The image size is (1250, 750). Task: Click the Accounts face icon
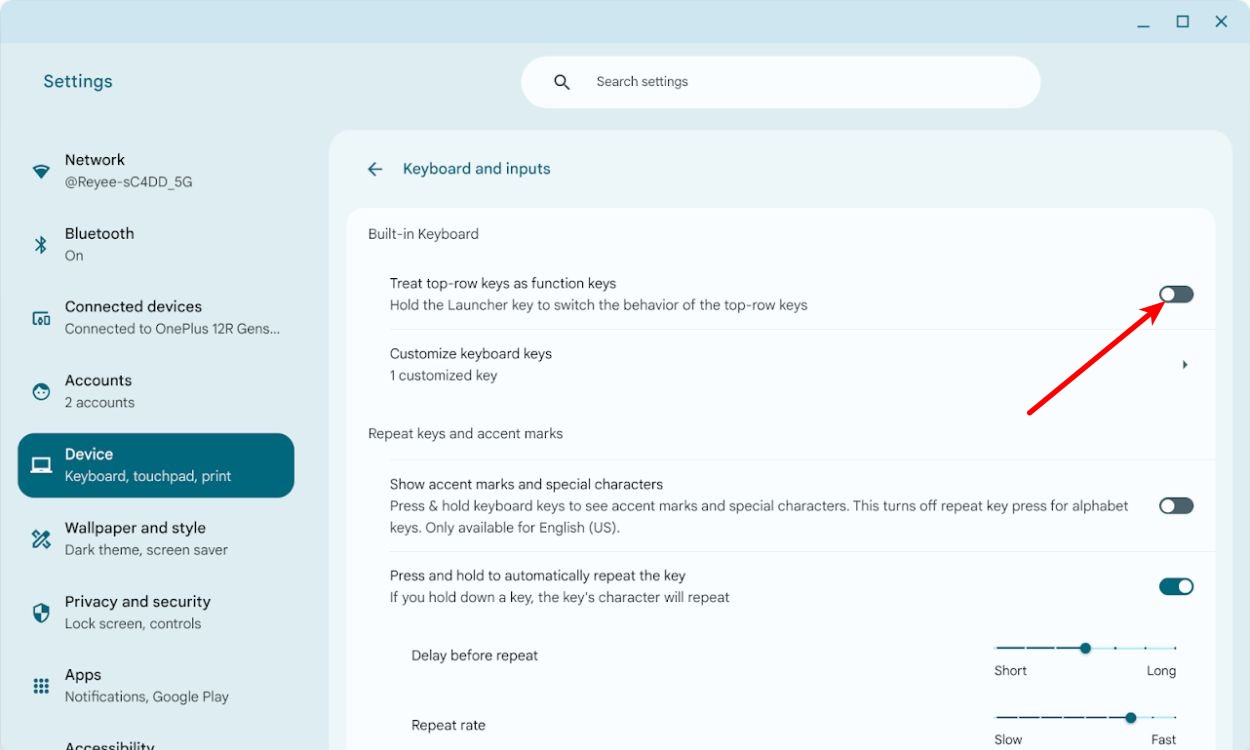tap(41, 392)
